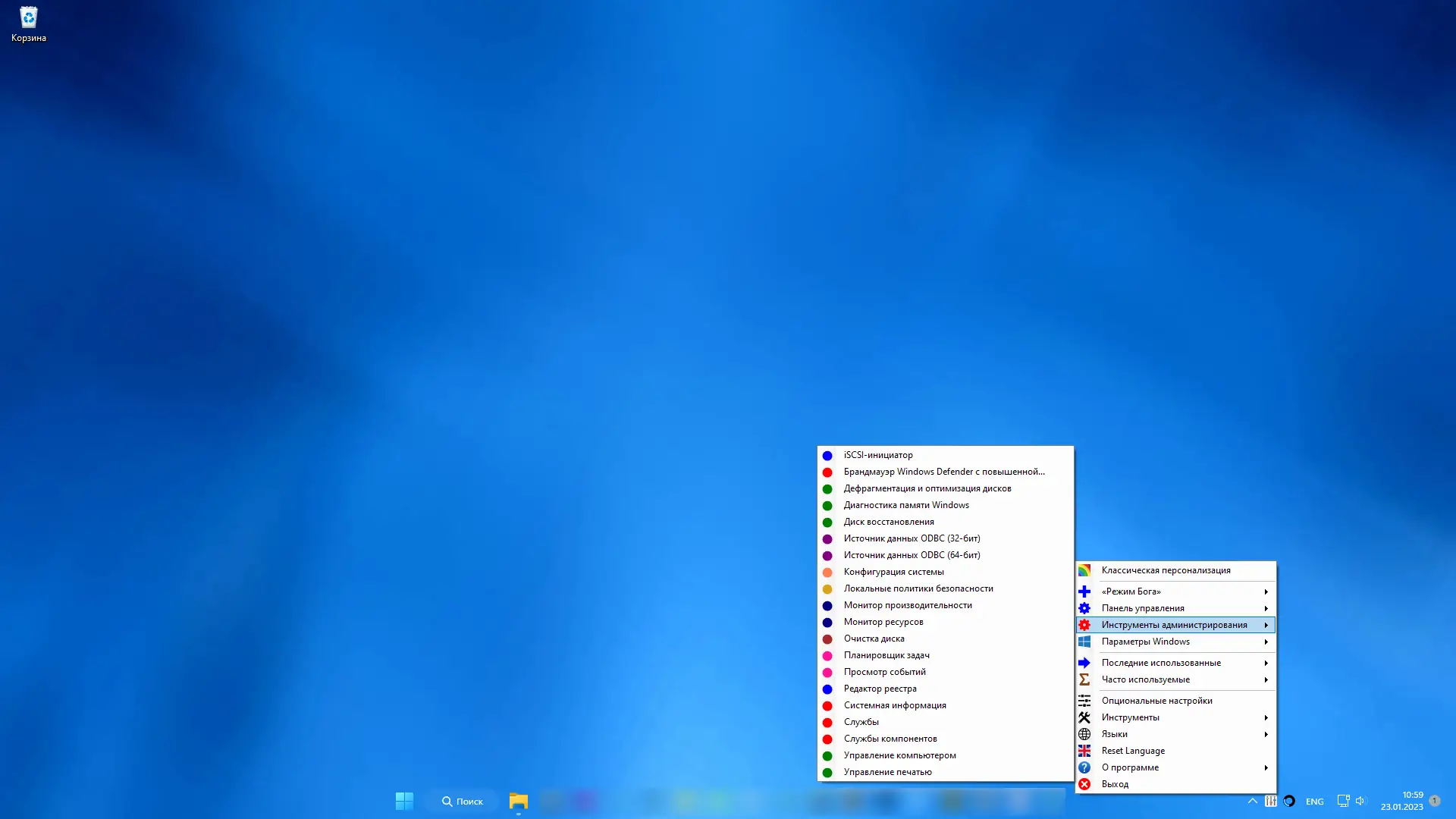Viewport: 1456px width, 819px height.
Task: Expand the О программе submenu arrow
Action: pyautogui.click(x=1266, y=767)
